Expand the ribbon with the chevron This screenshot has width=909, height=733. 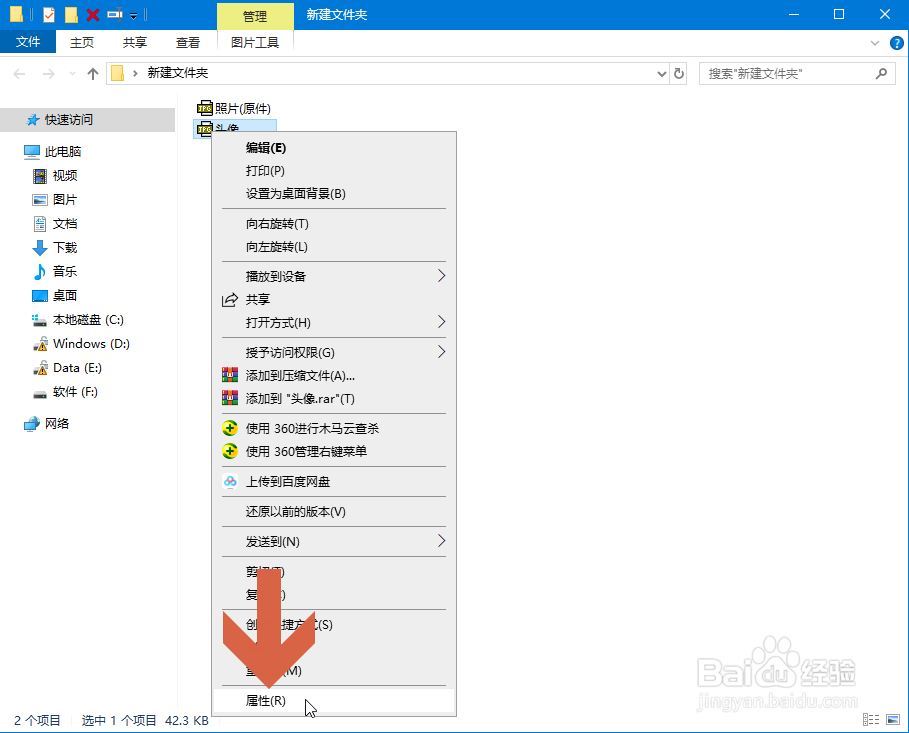[x=875, y=43]
